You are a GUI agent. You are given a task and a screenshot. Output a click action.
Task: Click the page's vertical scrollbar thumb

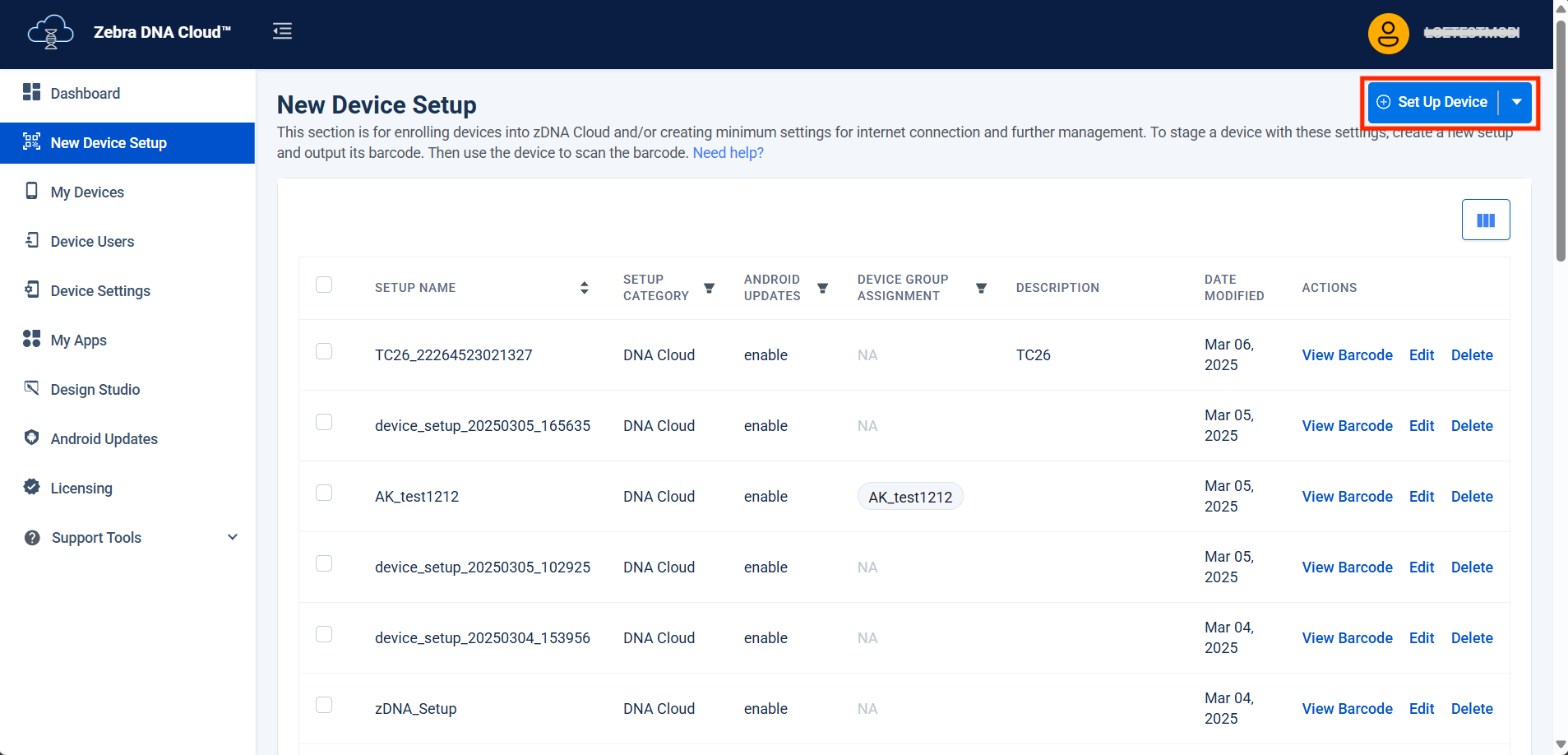tap(1561, 140)
